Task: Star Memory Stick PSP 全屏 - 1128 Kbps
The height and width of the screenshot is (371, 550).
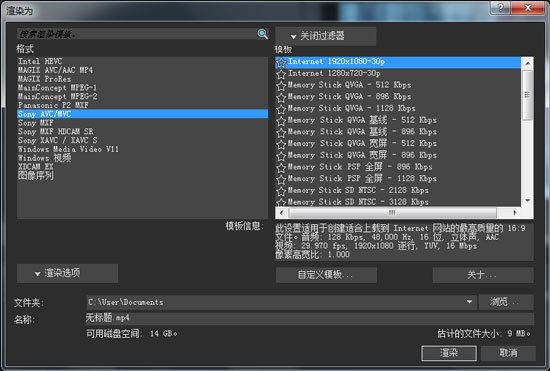Action: (281, 179)
